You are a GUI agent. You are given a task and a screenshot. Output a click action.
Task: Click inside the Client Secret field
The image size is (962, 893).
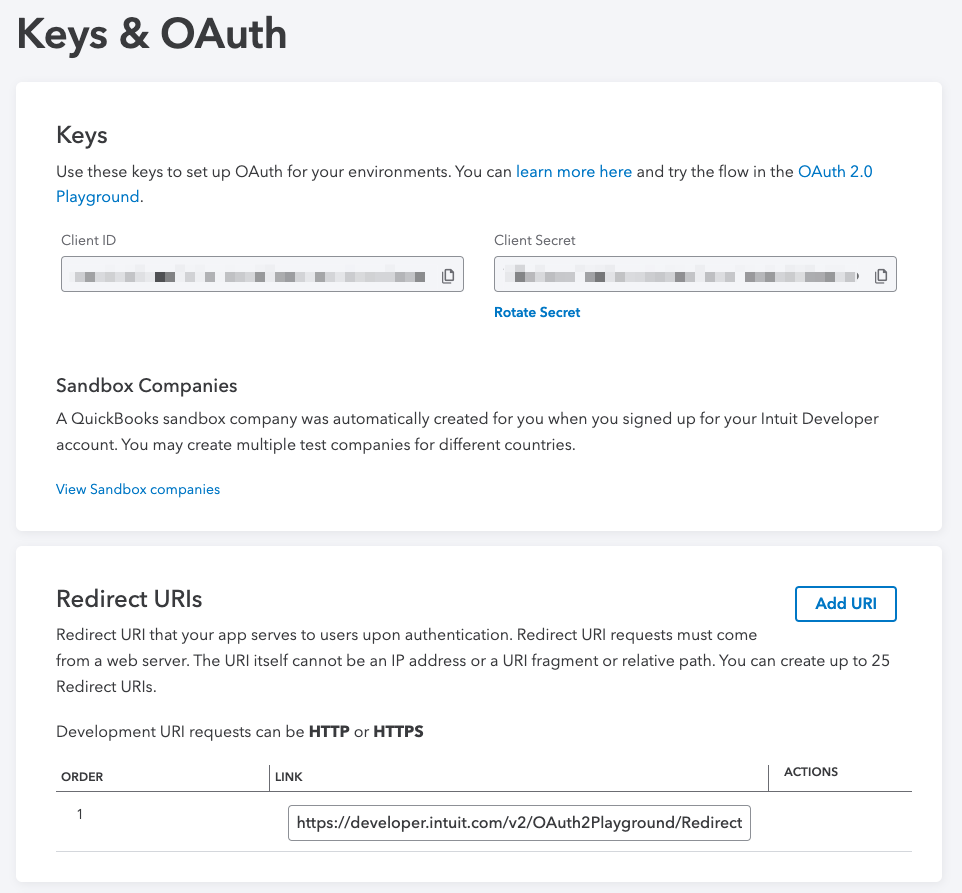click(680, 275)
